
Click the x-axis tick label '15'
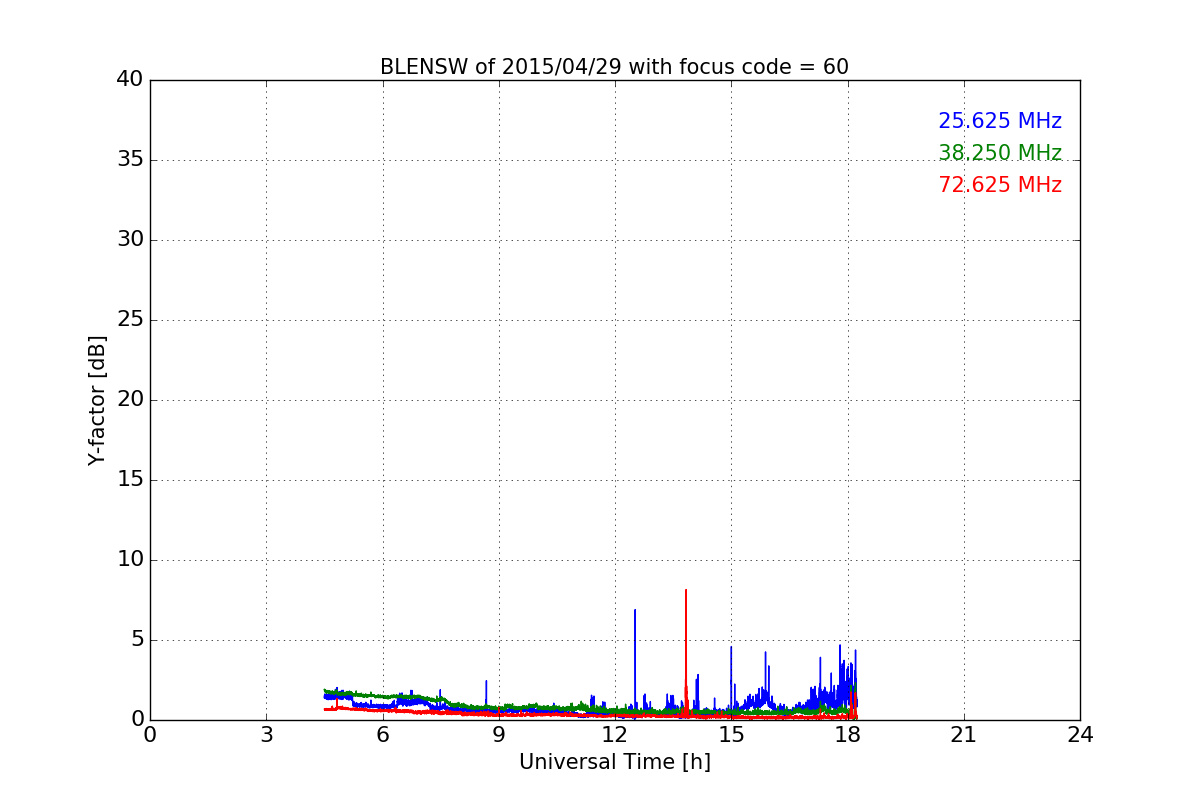(x=731, y=735)
